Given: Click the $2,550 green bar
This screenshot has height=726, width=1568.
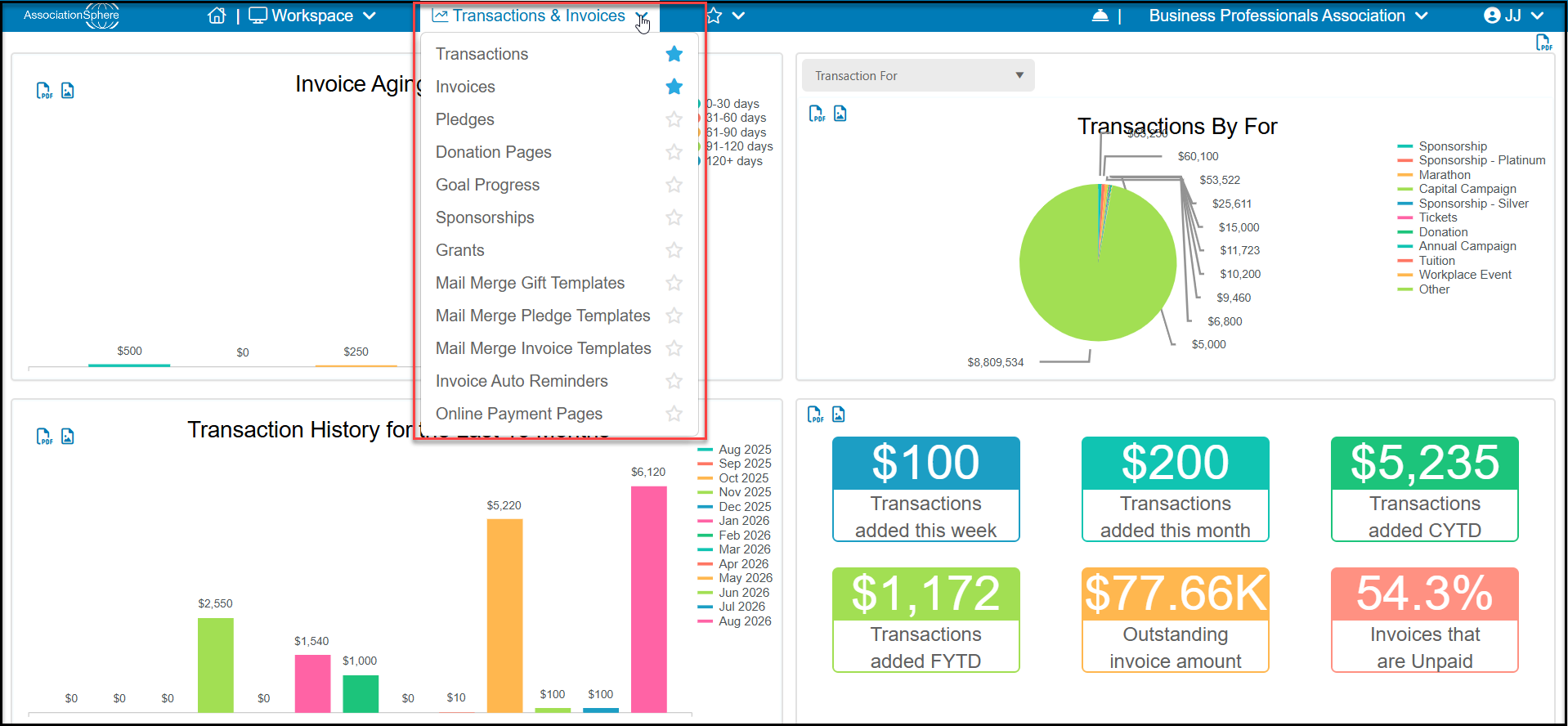Looking at the screenshot, I should pyautogui.click(x=215, y=665).
